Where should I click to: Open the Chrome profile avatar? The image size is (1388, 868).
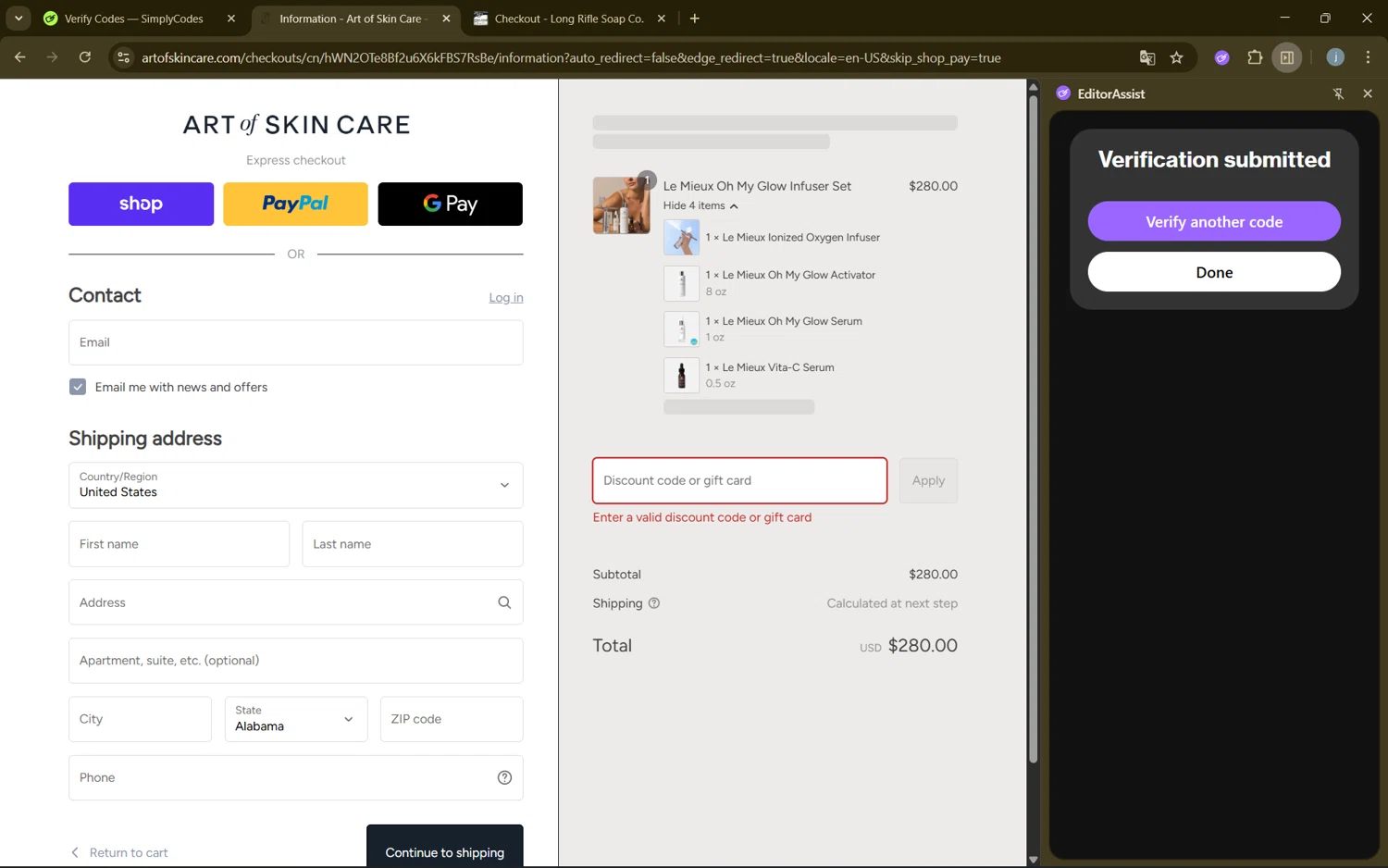click(1335, 57)
